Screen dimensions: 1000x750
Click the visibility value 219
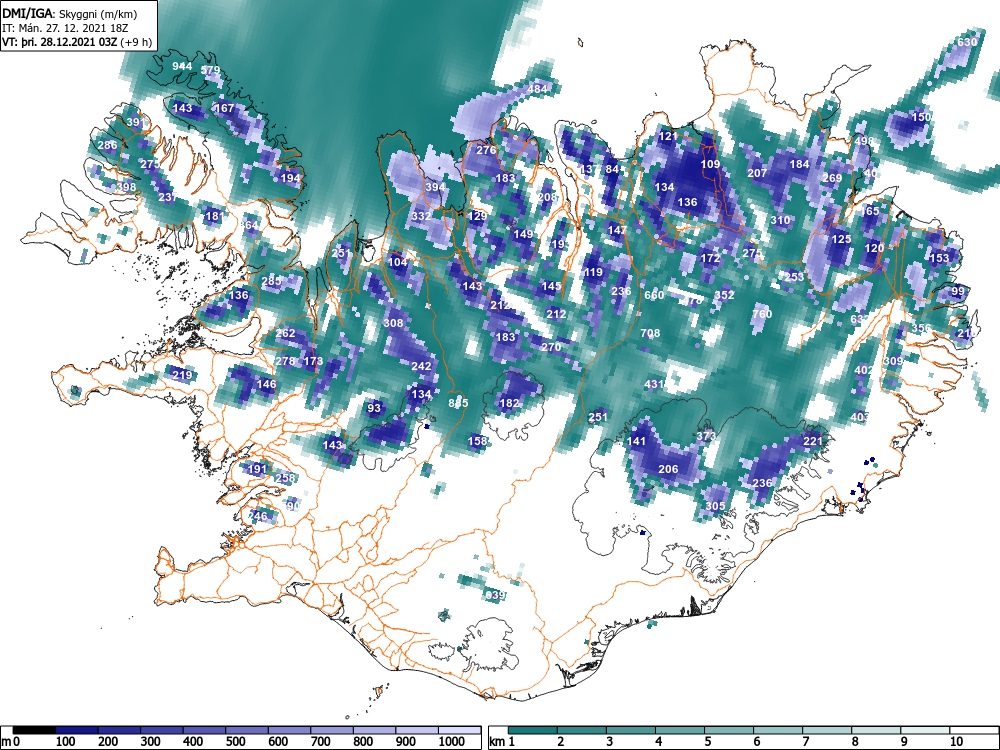[182, 375]
